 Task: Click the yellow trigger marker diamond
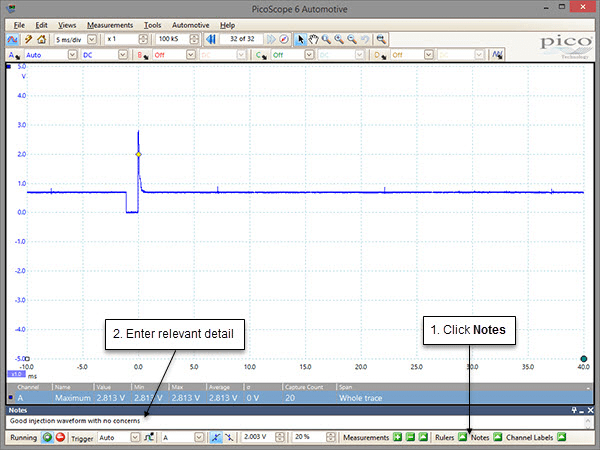coord(139,155)
